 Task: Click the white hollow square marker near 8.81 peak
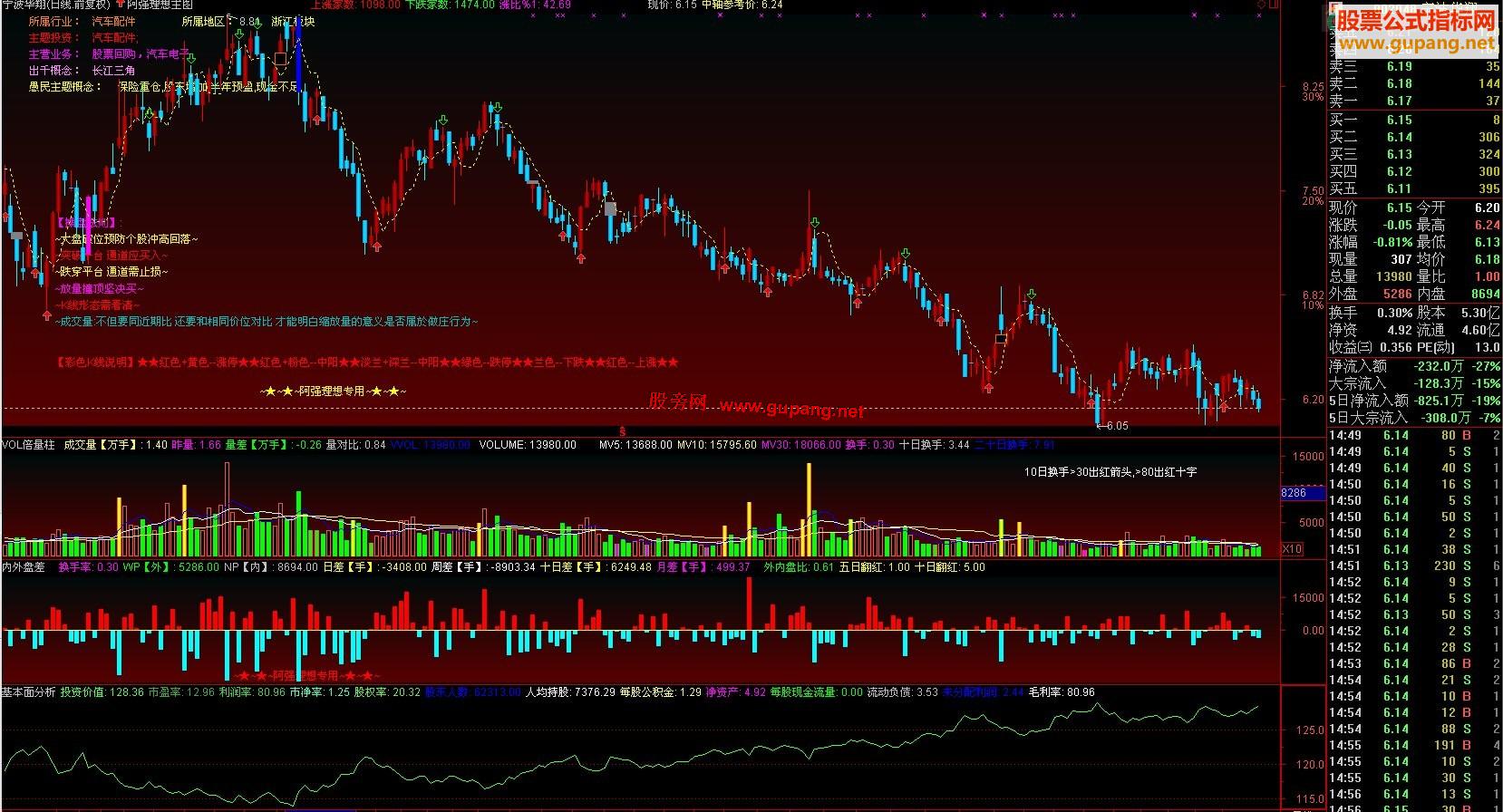pos(281,60)
